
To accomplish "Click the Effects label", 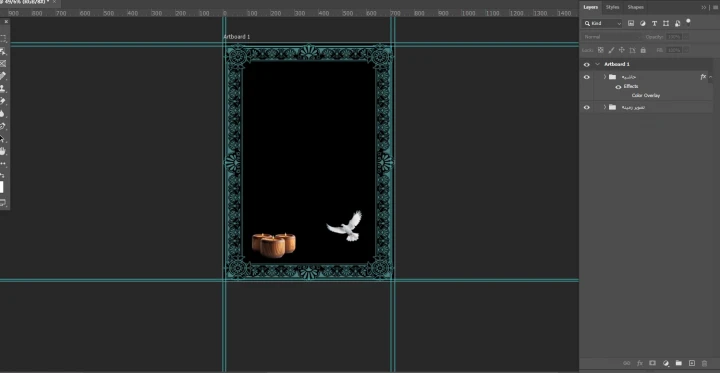I will tap(631, 86).
